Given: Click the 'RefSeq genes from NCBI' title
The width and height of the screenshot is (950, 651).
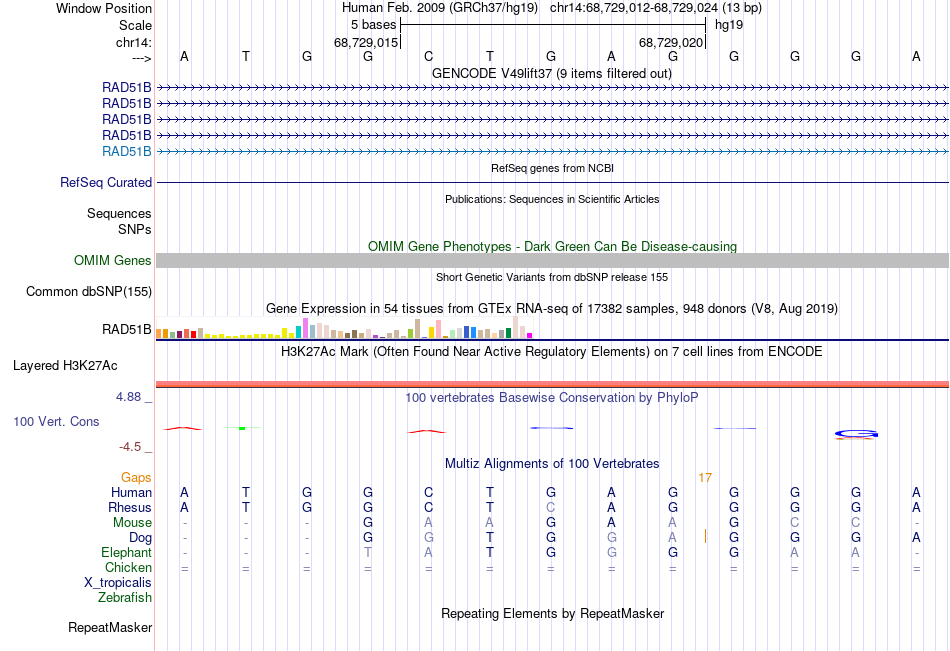Looking at the screenshot, I should (x=552, y=168).
